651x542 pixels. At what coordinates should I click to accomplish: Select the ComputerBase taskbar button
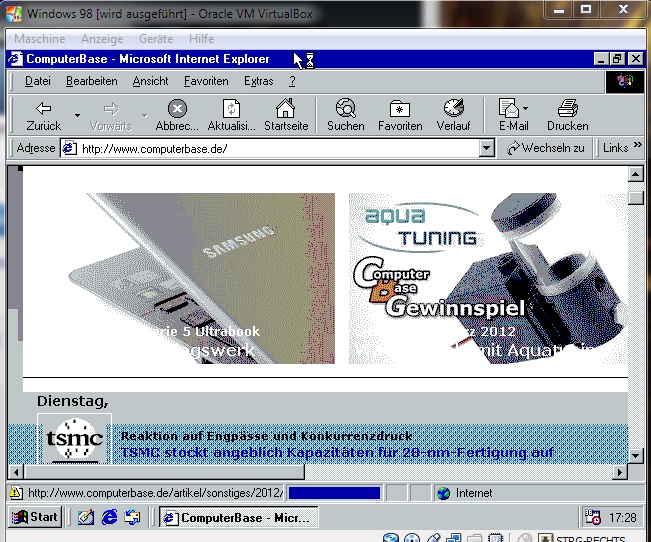pos(238,517)
